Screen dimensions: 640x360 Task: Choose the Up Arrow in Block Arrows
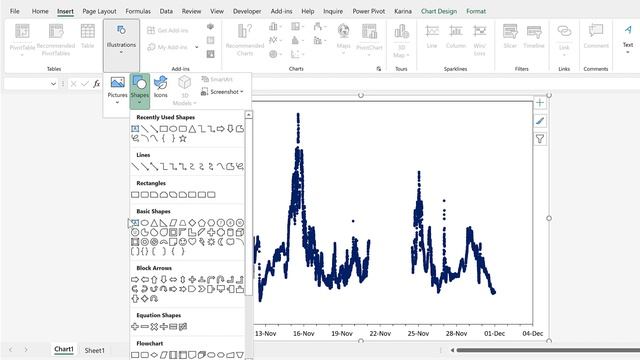tap(154, 280)
